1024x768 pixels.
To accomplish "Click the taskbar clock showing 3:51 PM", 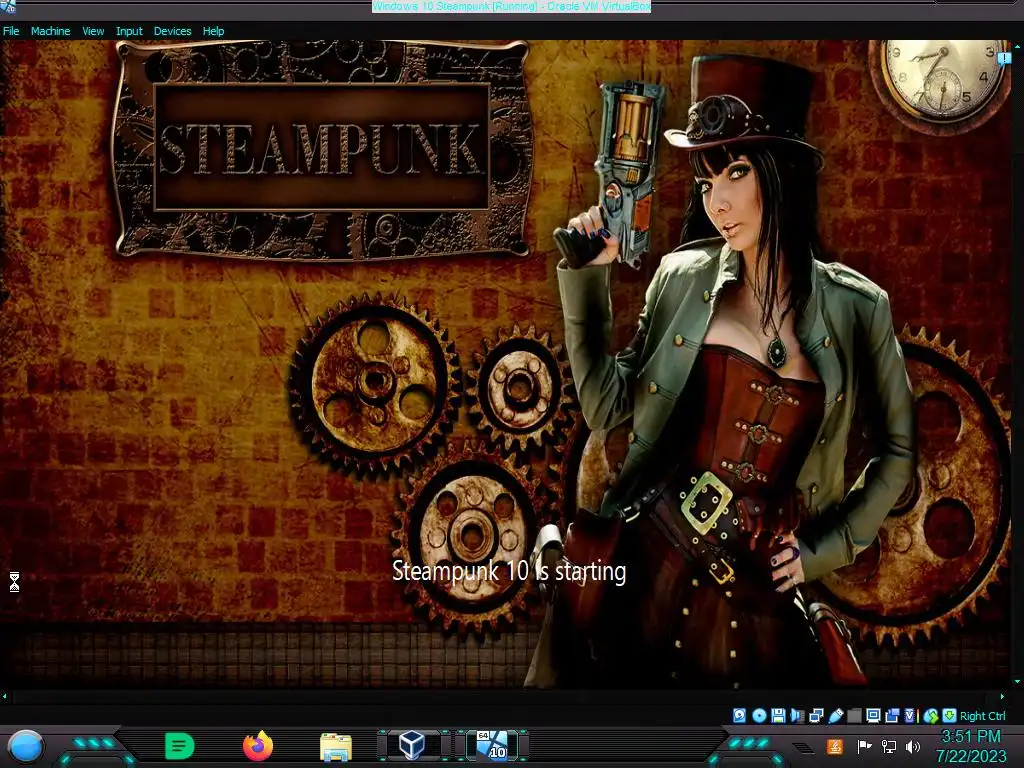I will pyautogui.click(x=971, y=737).
